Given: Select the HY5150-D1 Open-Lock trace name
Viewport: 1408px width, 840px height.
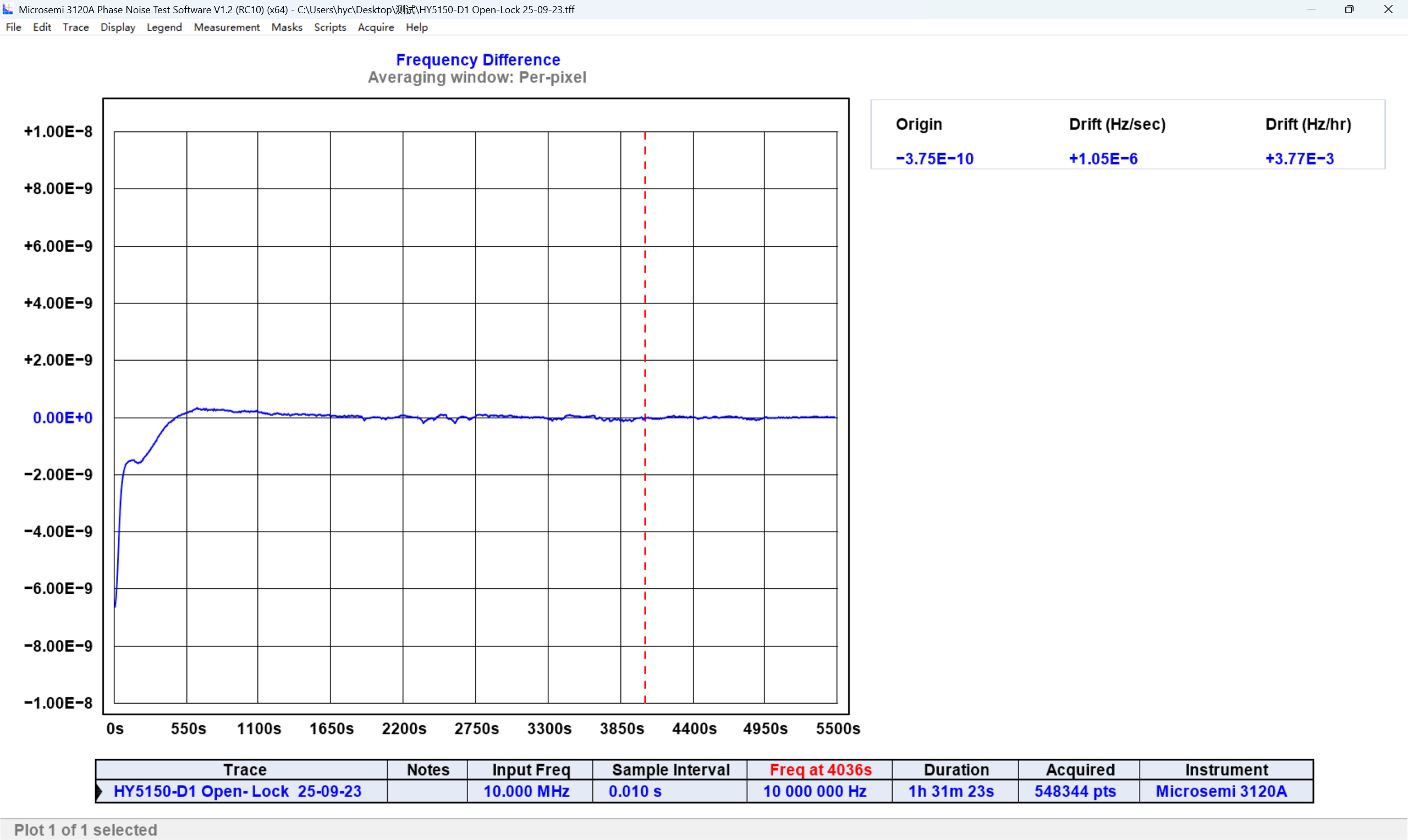Looking at the screenshot, I should tap(237, 791).
